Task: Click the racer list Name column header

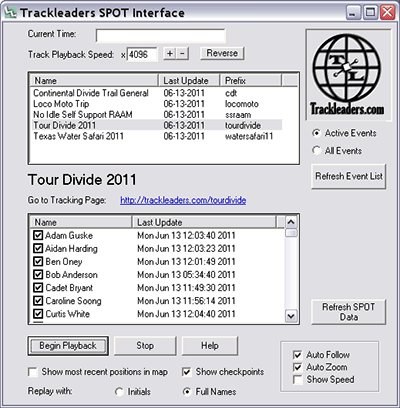Action: click(81, 222)
